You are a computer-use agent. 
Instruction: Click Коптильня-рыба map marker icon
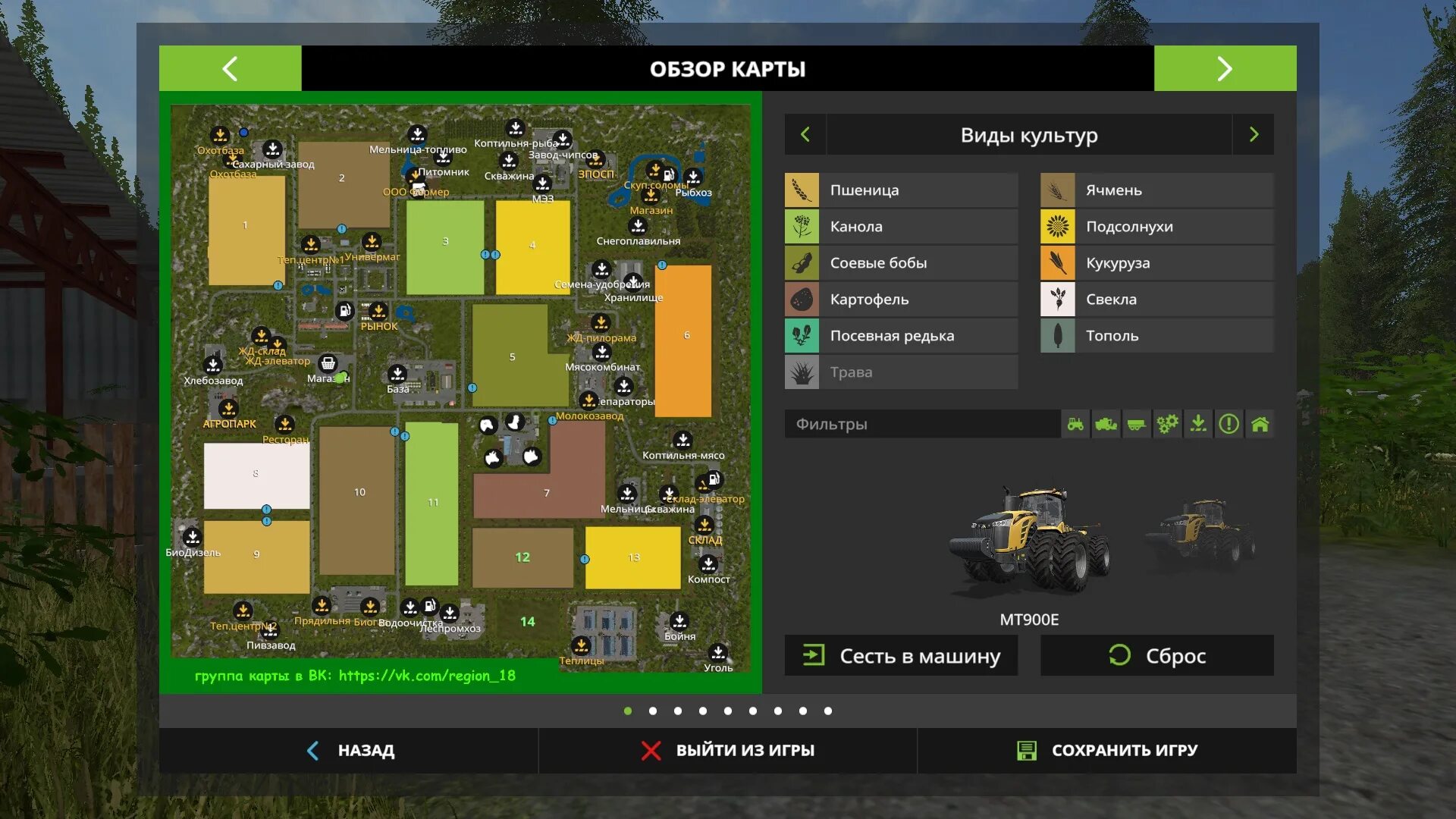[x=516, y=127]
